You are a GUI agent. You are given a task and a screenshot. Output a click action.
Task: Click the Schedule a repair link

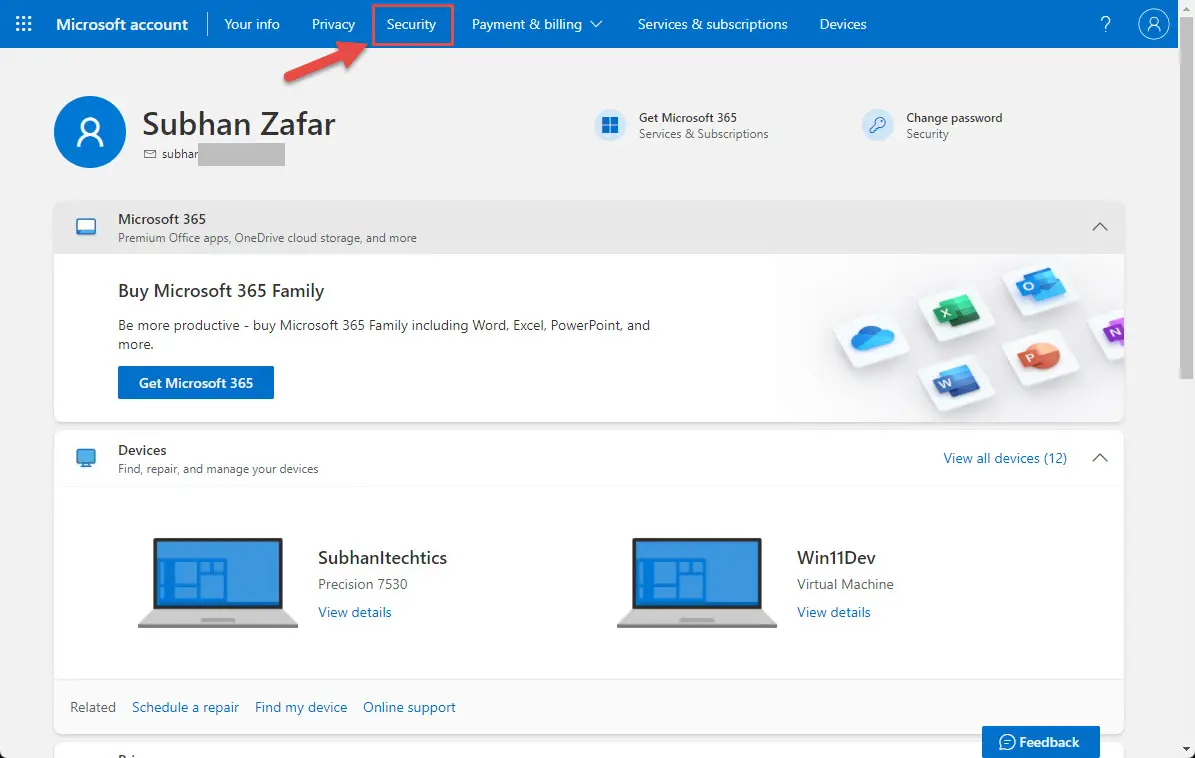coord(185,707)
